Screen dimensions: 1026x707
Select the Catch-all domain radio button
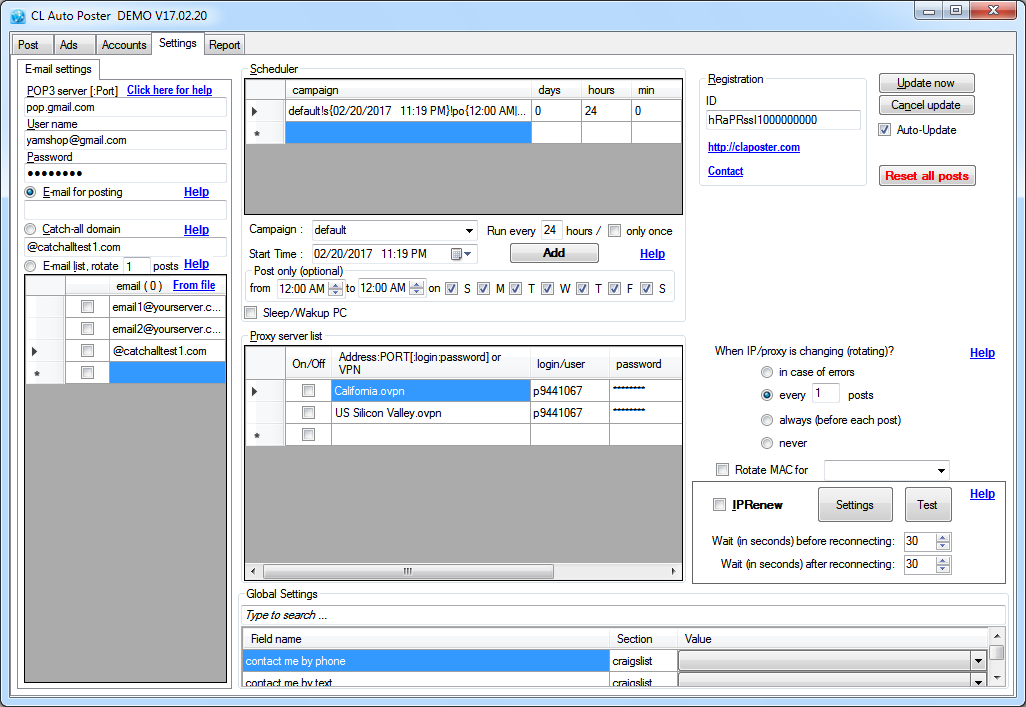point(31,229)
